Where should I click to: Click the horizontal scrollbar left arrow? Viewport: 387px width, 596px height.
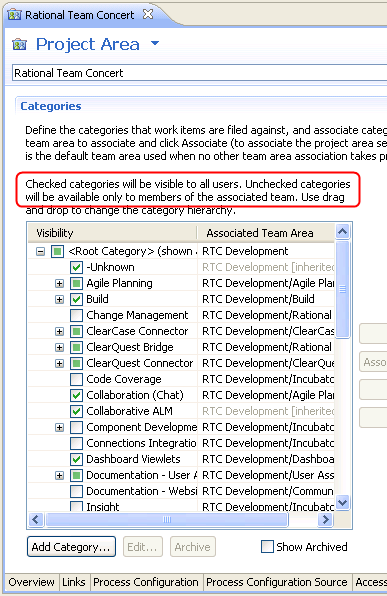click(x=36, y=519)
